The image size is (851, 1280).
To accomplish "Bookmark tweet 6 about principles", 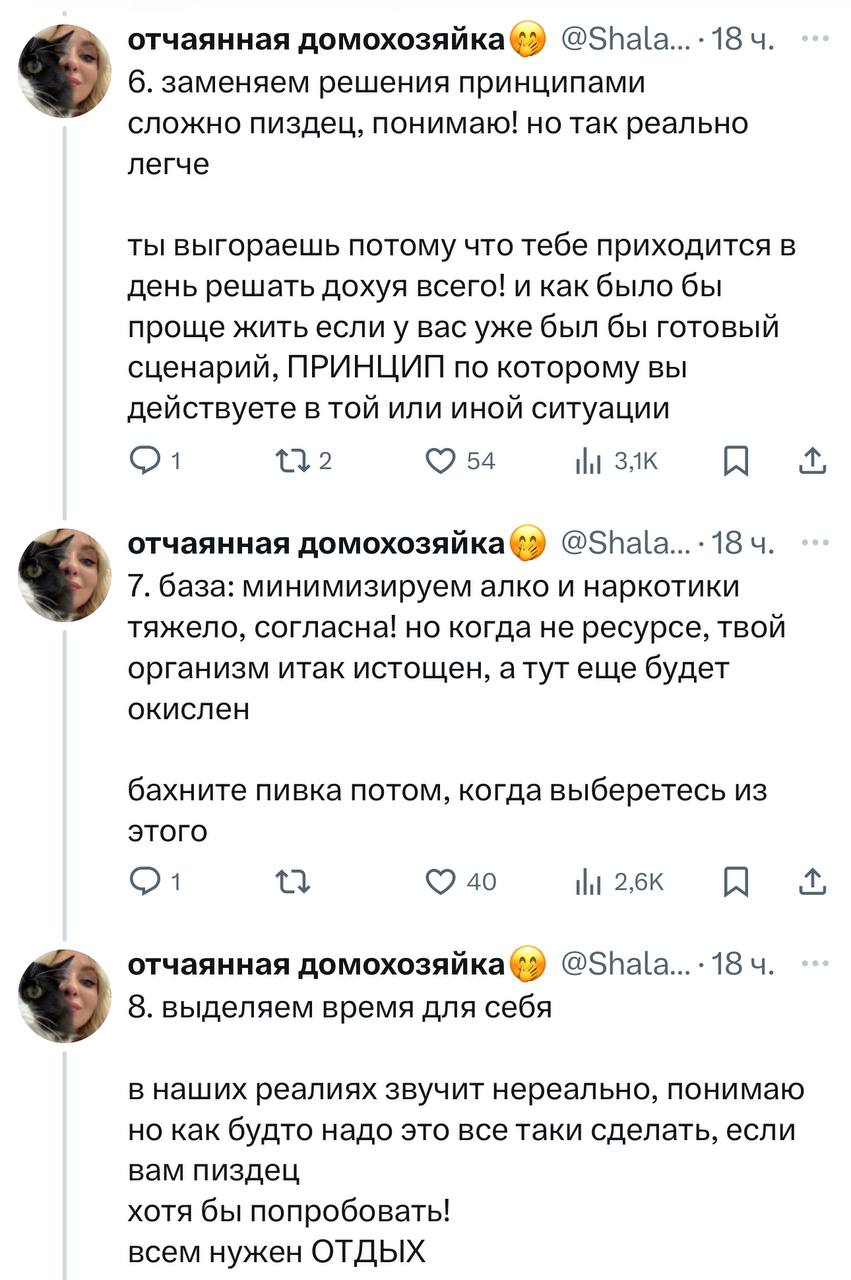I will pos(735,461).
